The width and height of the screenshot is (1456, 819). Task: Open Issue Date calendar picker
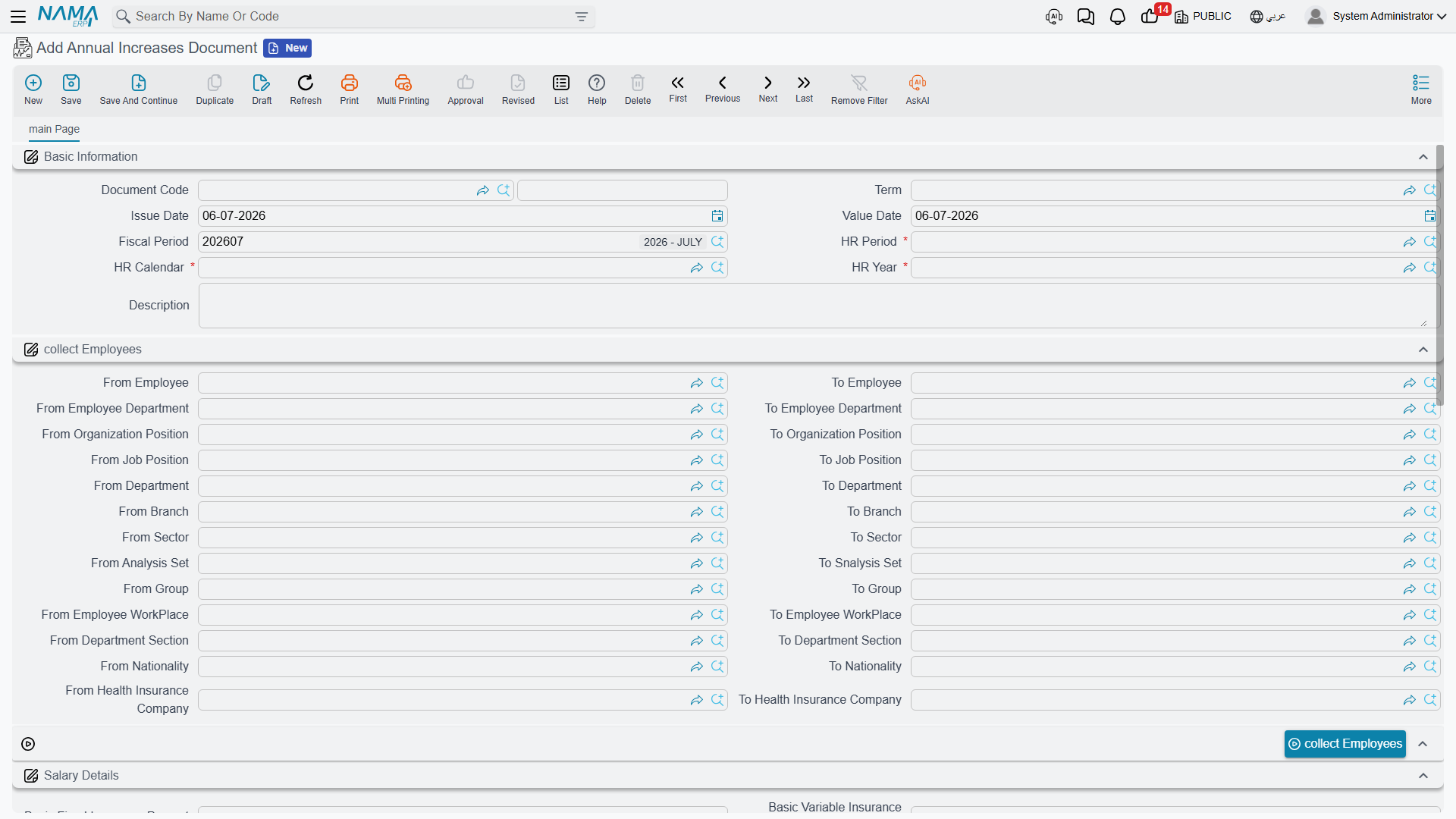[717, 216]
